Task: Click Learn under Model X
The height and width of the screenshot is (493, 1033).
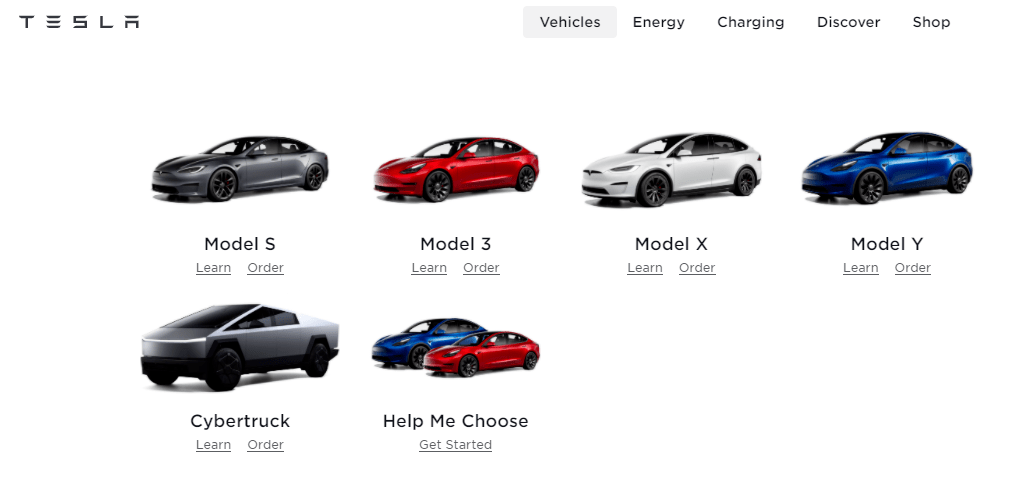Action: [x=645, y=268]
